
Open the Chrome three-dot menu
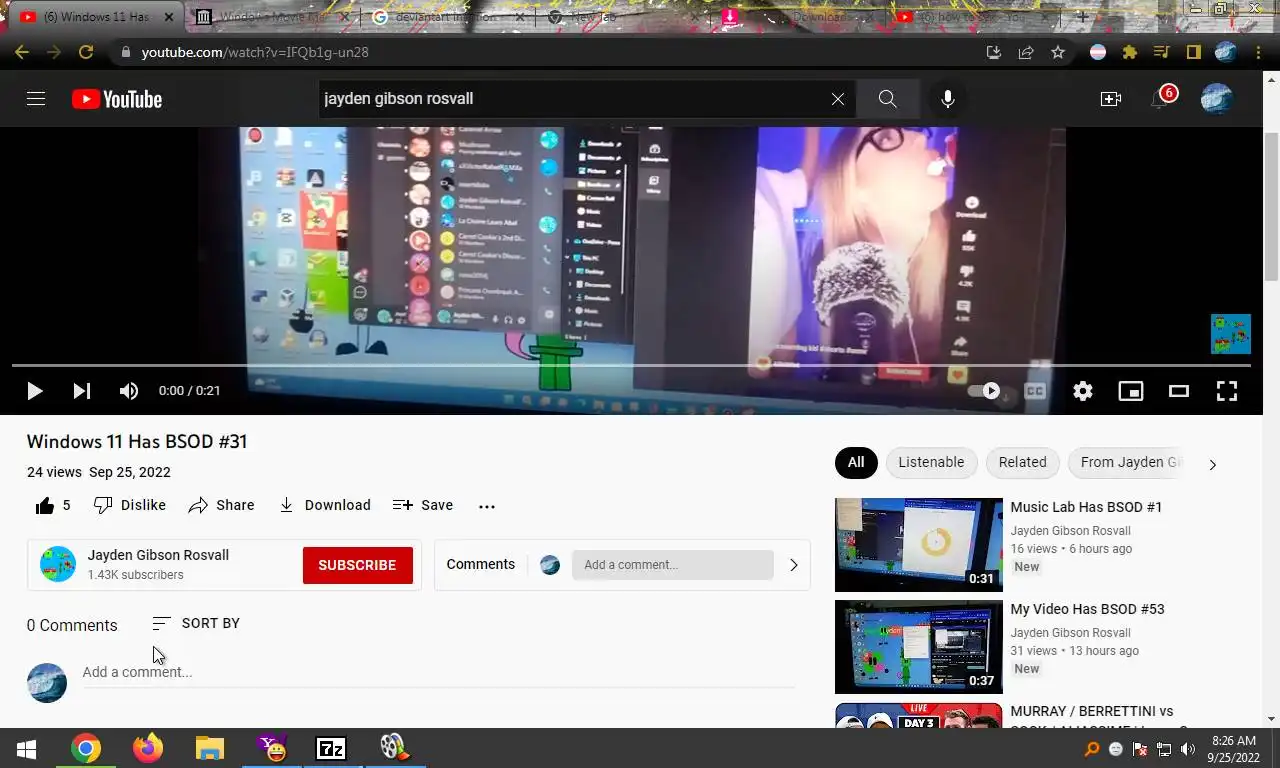click(1258, 52)
